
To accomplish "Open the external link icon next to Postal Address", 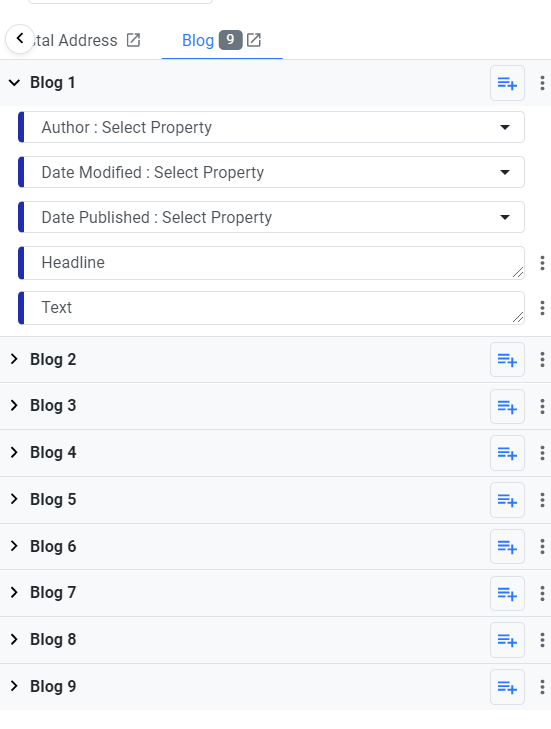I will [133, 40].
